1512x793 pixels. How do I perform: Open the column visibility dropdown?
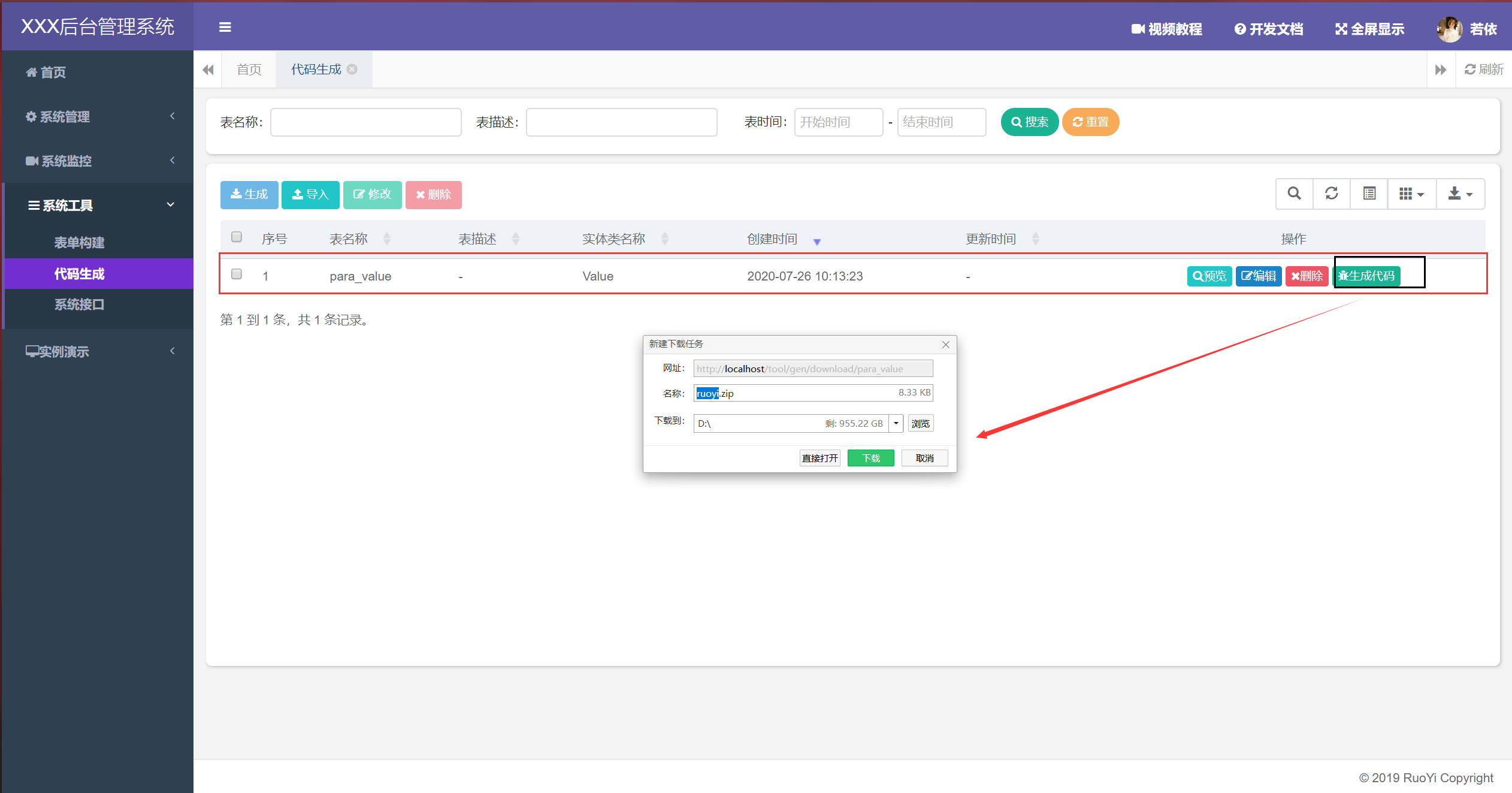(1411, 194)
